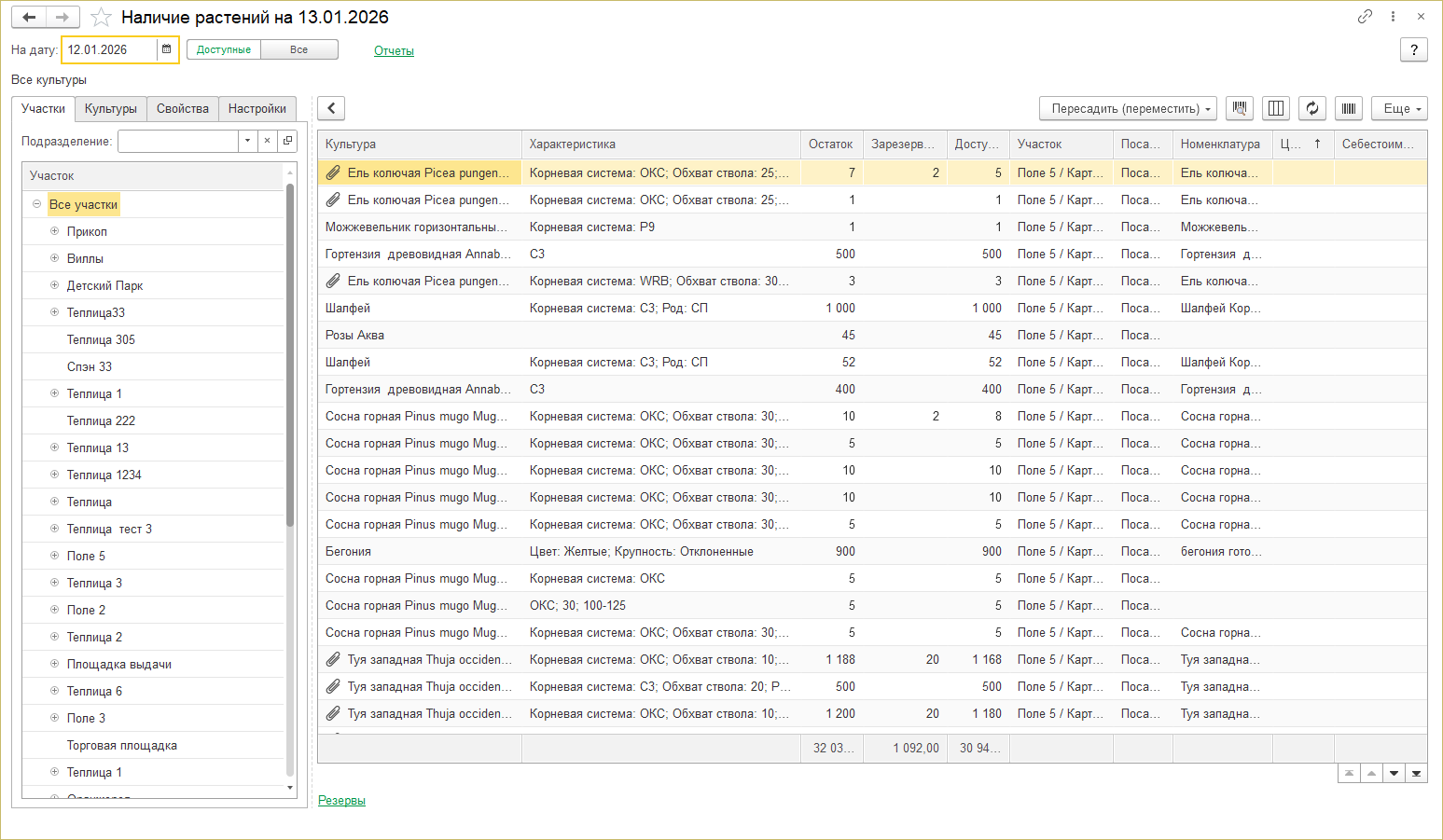
Task: Collapse the Все участки tree node
Action: [36, 204]
